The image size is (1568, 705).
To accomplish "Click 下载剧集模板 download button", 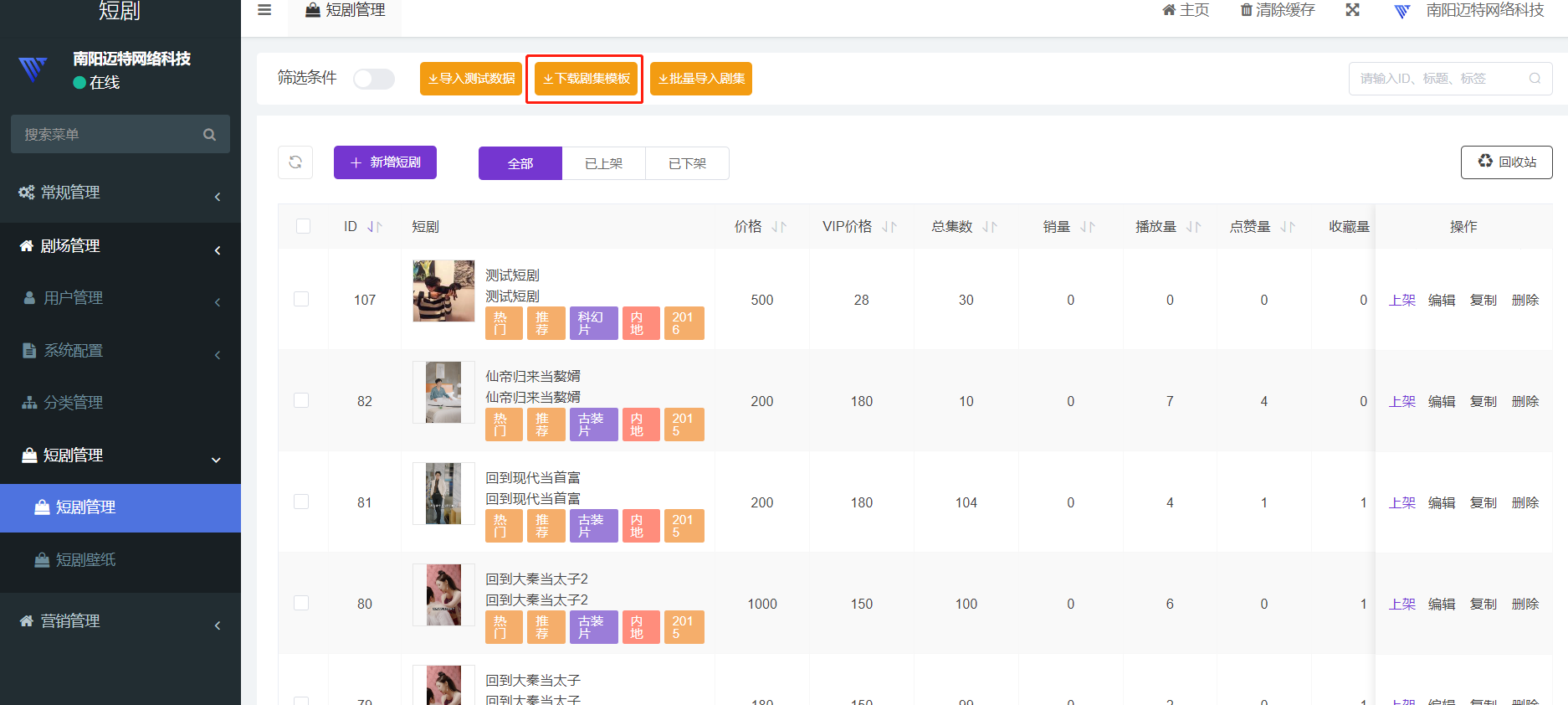I will [586, 79].
